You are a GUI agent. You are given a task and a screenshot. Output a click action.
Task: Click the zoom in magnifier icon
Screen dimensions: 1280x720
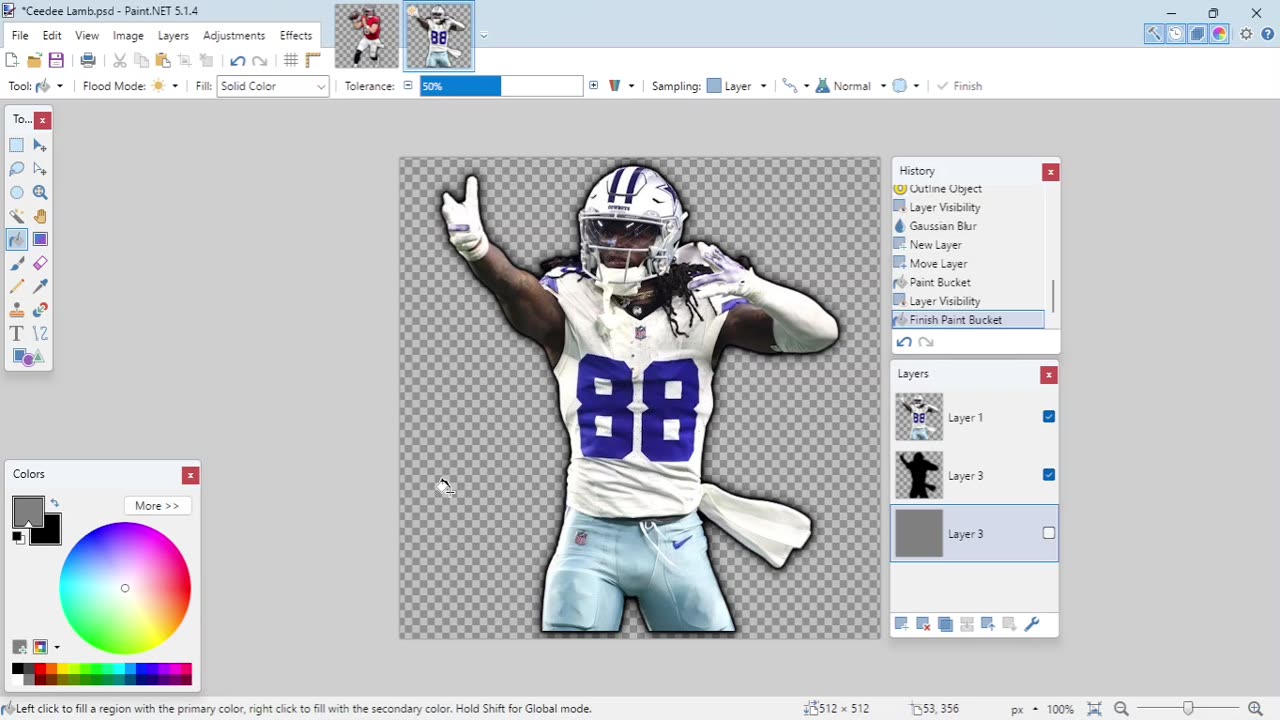click(x=1255, y=709)
